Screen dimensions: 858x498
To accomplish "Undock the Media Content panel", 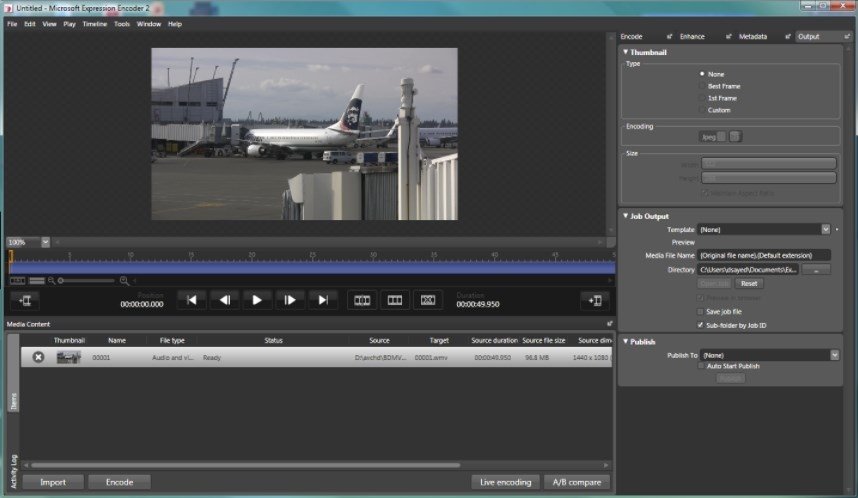I will [610, 324].
